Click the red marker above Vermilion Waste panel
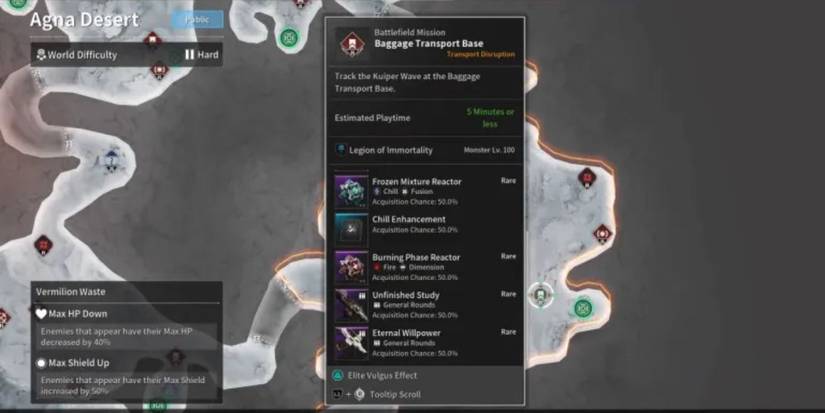The width and height of the screenshot is (825, 413). coord(43,245)
